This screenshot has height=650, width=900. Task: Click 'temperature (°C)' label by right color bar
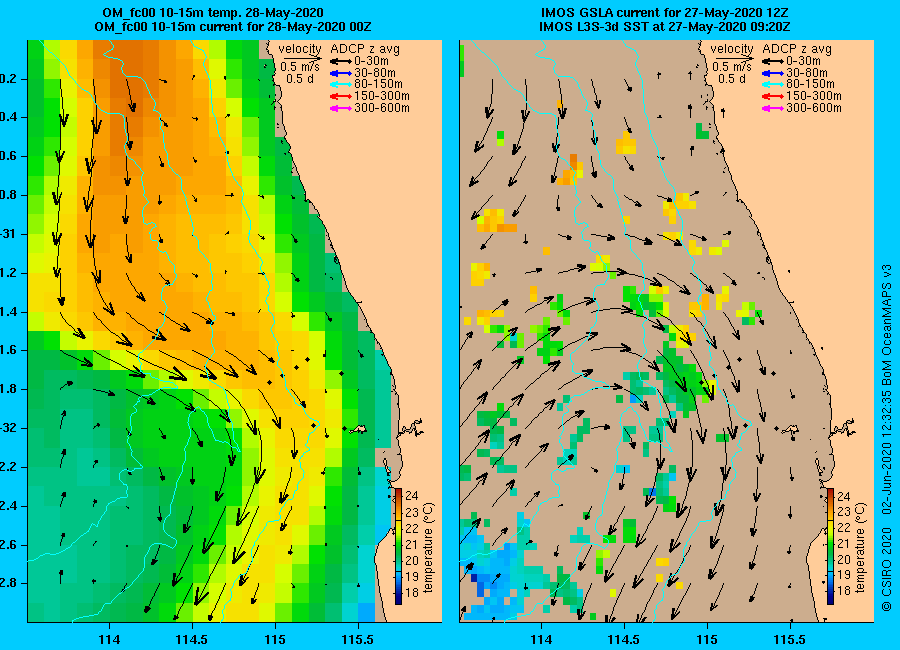(860, 547)
